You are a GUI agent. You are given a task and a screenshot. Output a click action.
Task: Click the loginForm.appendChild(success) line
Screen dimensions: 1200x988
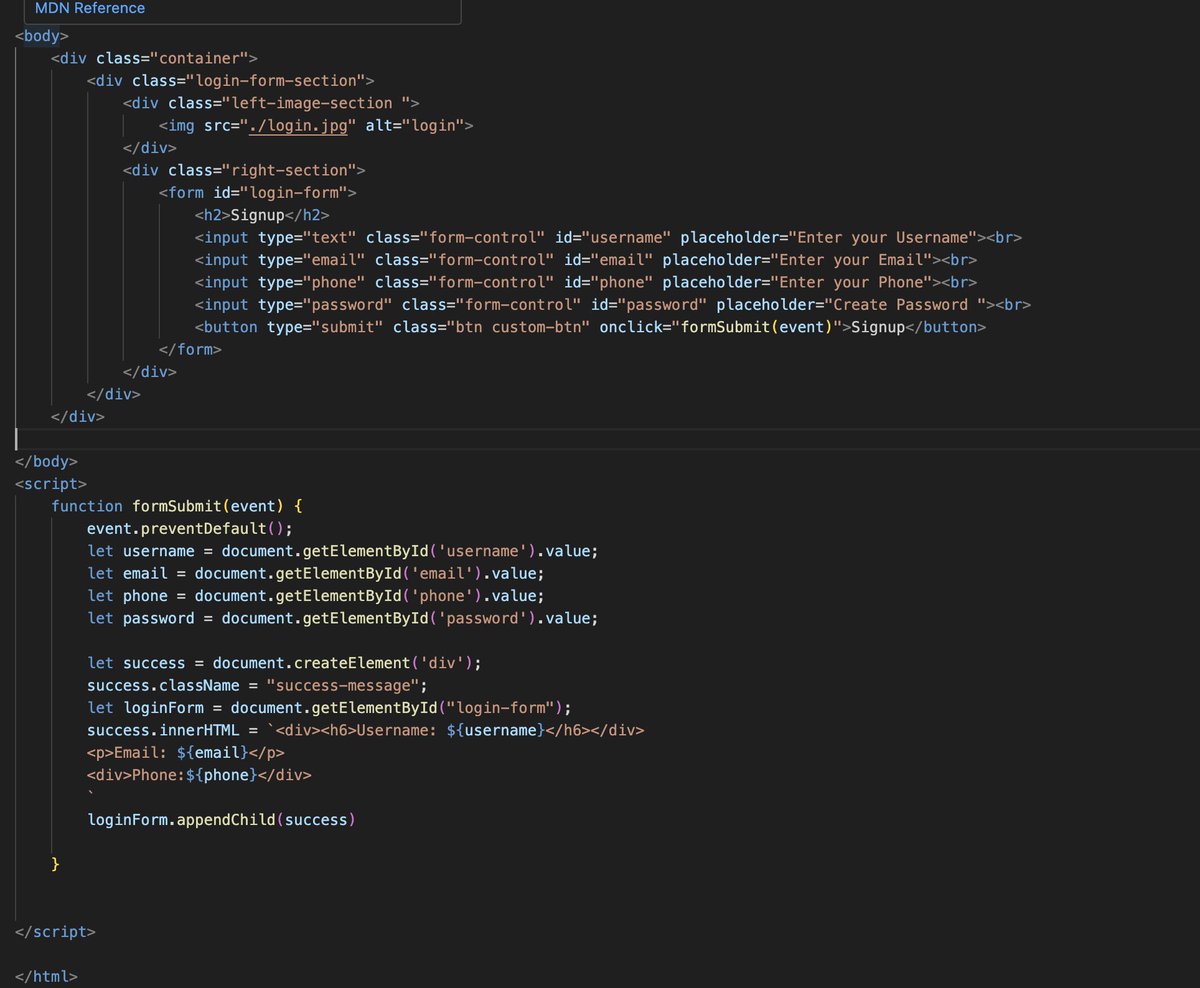(x=222, y=820)
